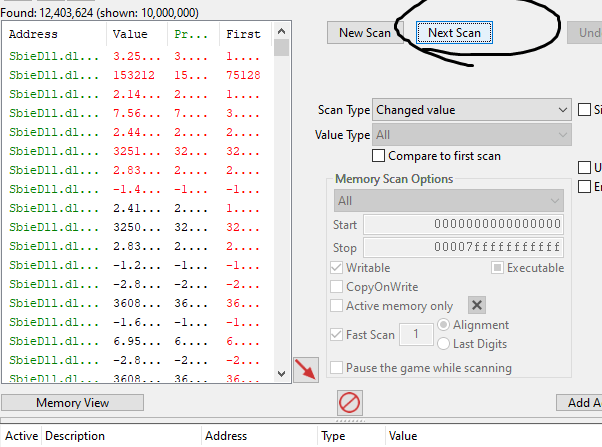
Task: Select the result row with value 3.25...
Action: tap(138, 56)
